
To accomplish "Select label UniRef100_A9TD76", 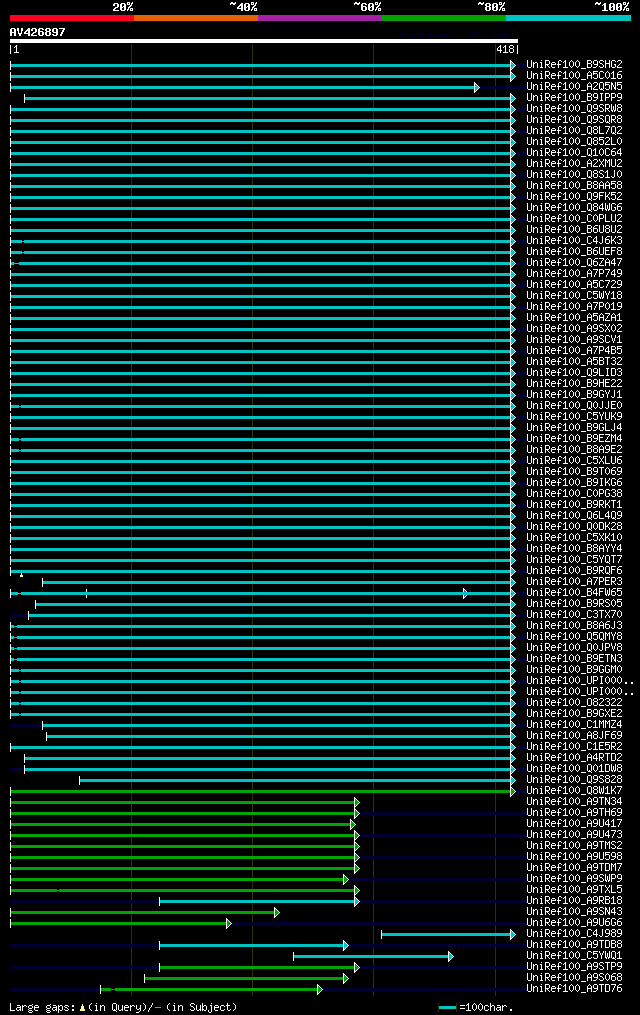I will pos(574,989).
